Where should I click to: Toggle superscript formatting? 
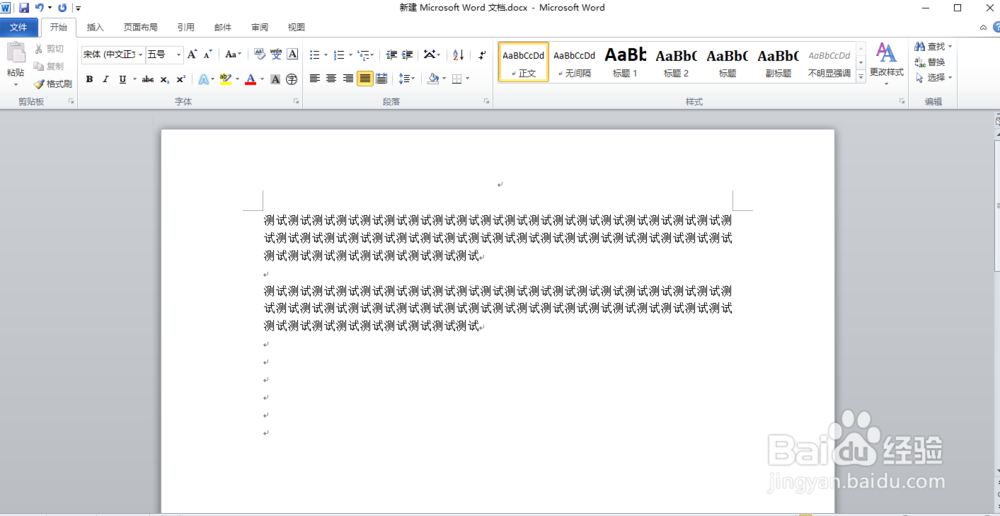pos(181,79)
